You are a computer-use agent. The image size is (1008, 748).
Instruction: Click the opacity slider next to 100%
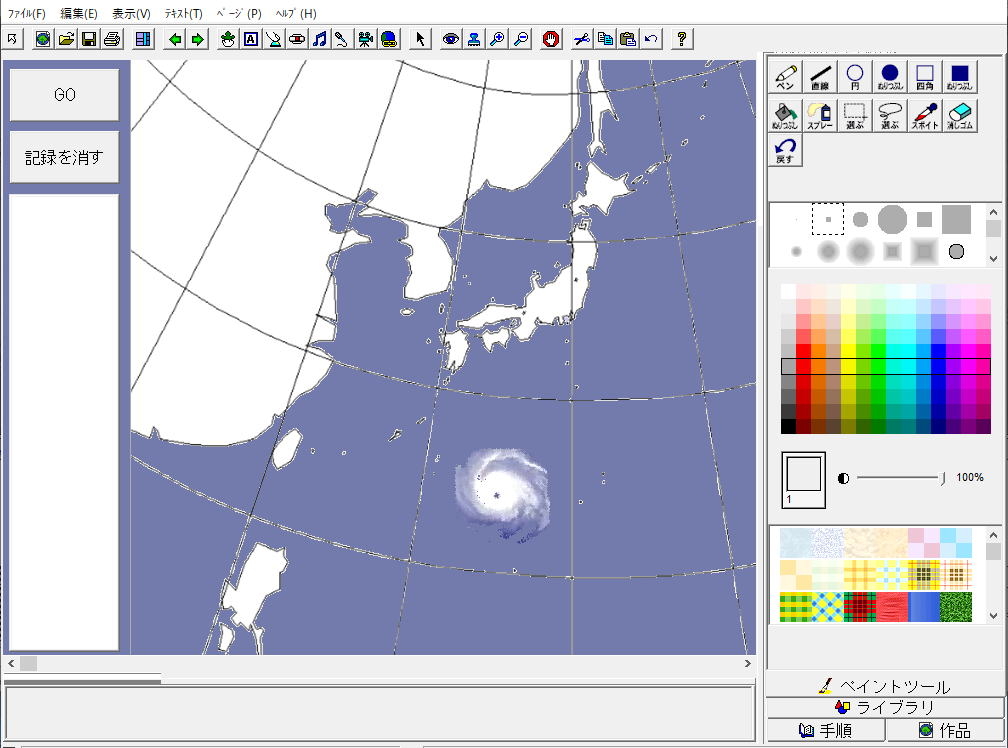(900, 478)
